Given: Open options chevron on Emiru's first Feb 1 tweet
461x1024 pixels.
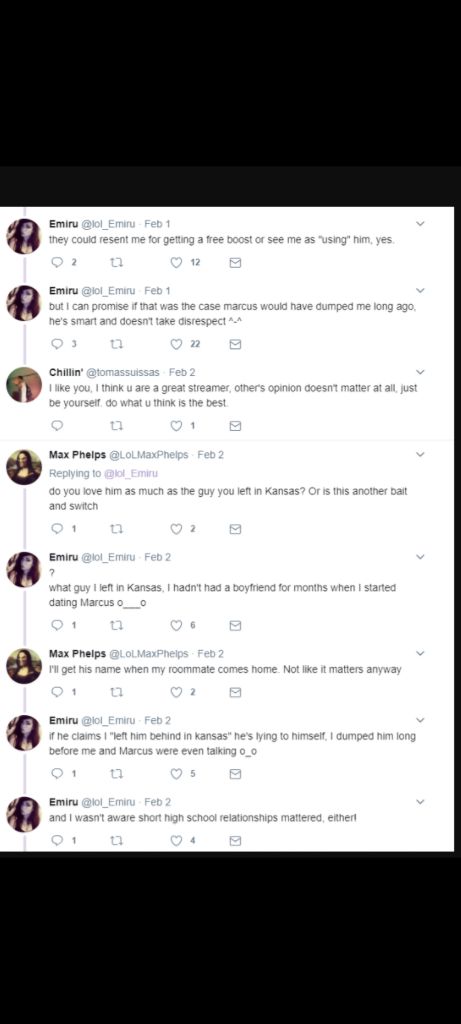Looking at the screenshot, I should tap(420, 224).
